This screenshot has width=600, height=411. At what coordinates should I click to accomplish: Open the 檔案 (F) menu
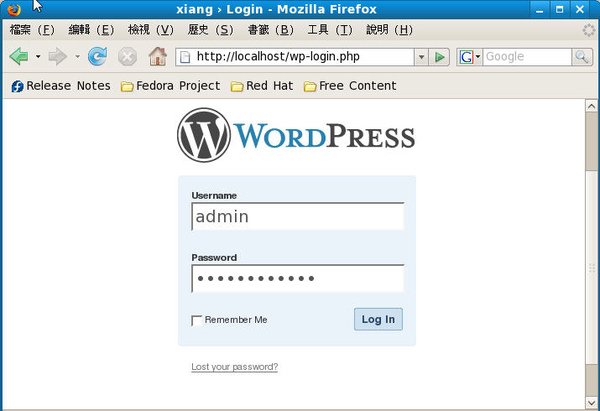coord(32,30)
